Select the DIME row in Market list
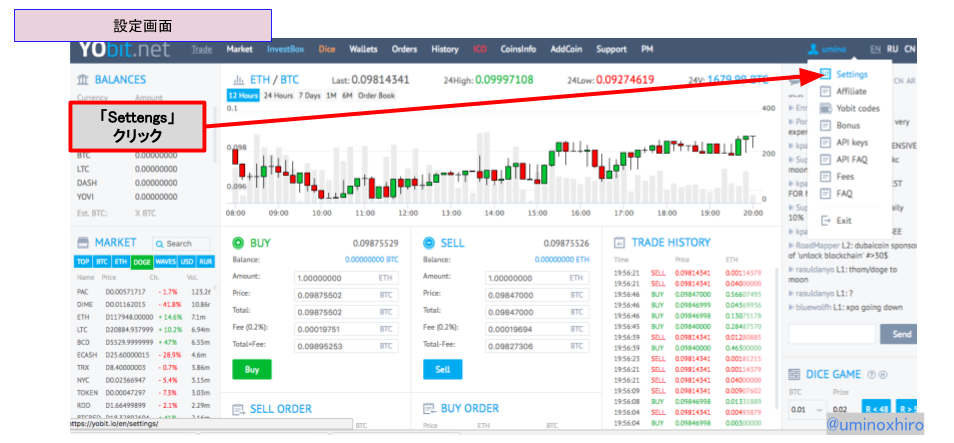The width and height of the screenshot is (954, 443). point(144,304)
